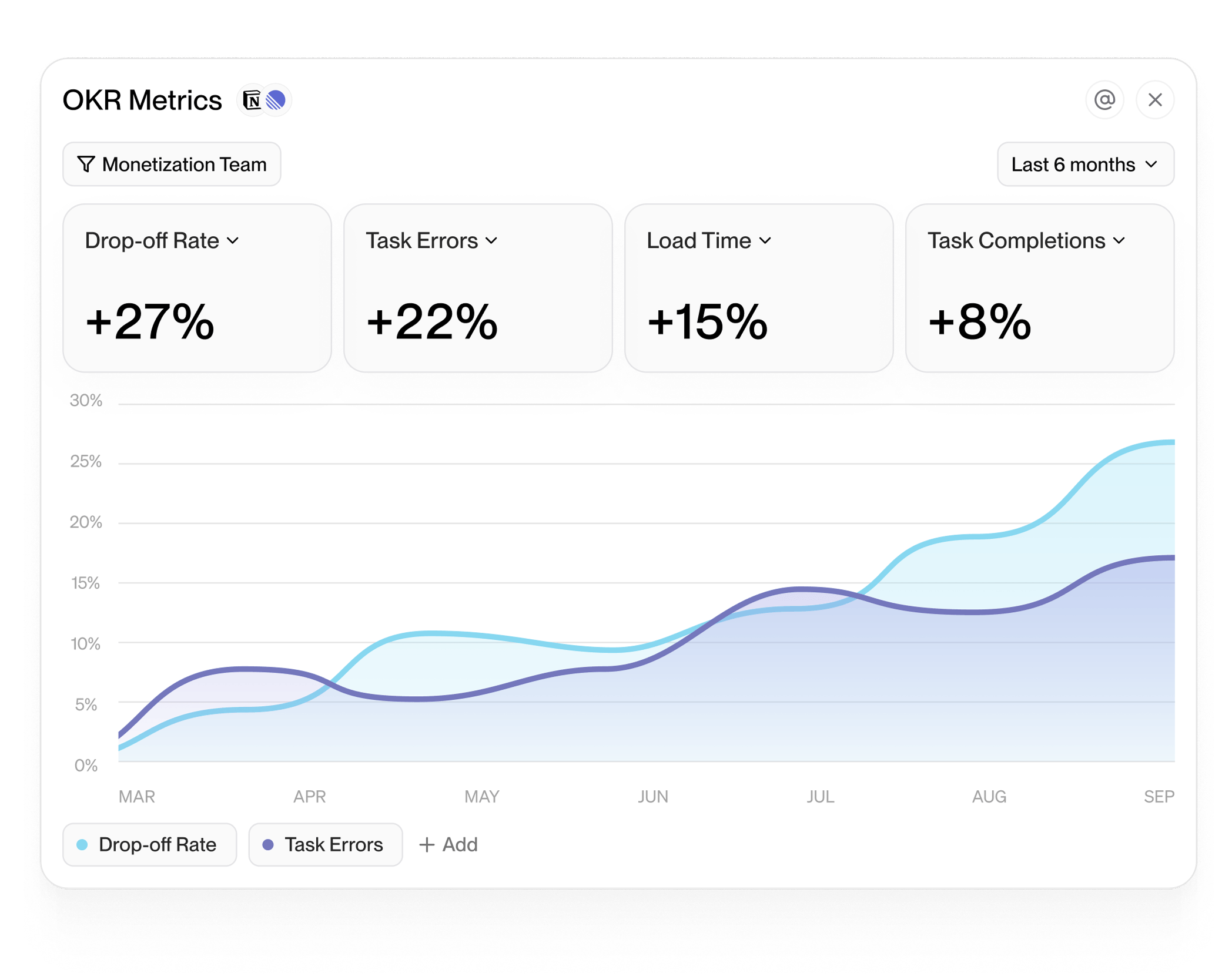Expand the Drop-off Rate metric chevron
The height and width of the screenshot is (980, 1232).
tap(233, 241)
